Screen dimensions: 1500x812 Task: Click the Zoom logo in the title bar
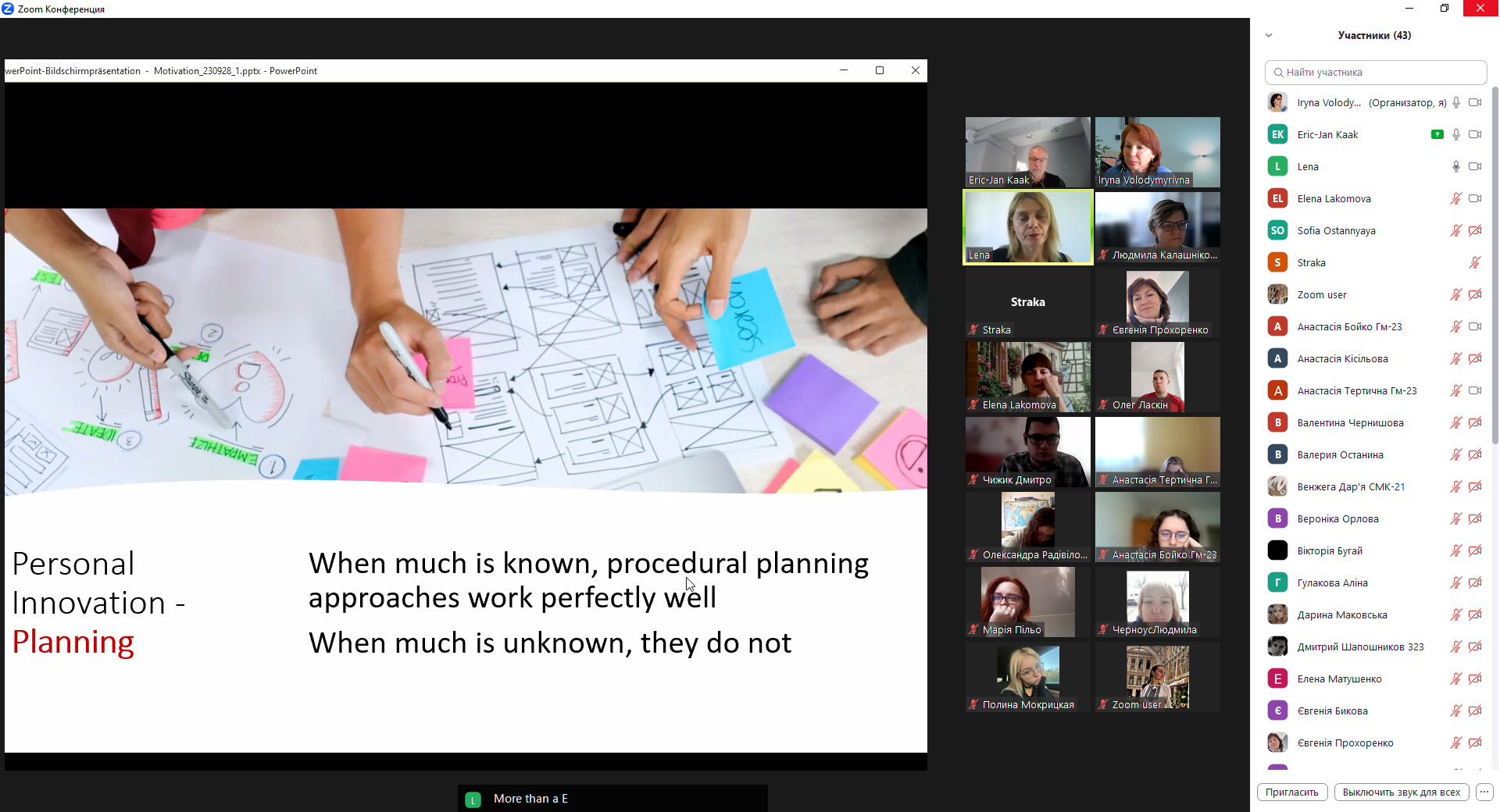[x=8, y=9]
